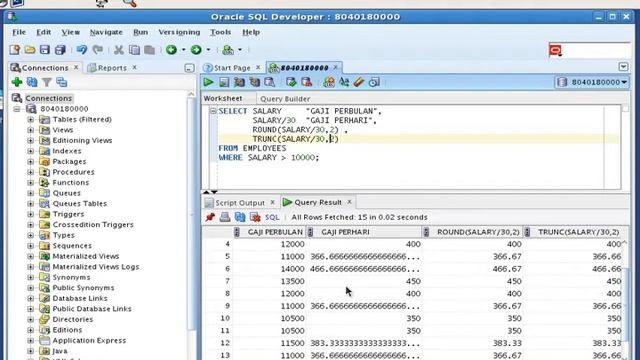Click the SQL link in result toolbar
The width and height of the screenshot is (640, 360).
[272, 217]
